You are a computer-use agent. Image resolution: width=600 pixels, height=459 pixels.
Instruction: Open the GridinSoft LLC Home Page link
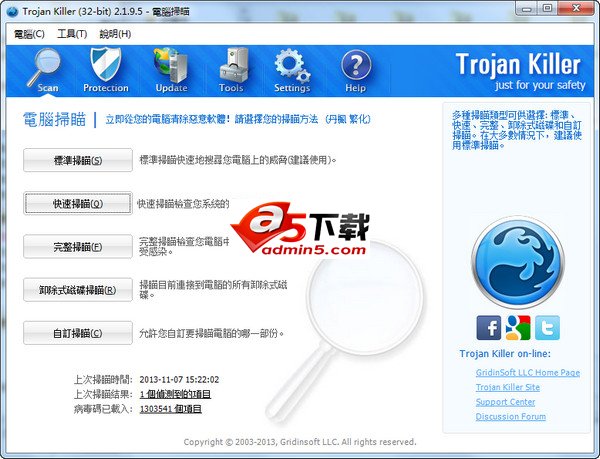coord(528,373)
